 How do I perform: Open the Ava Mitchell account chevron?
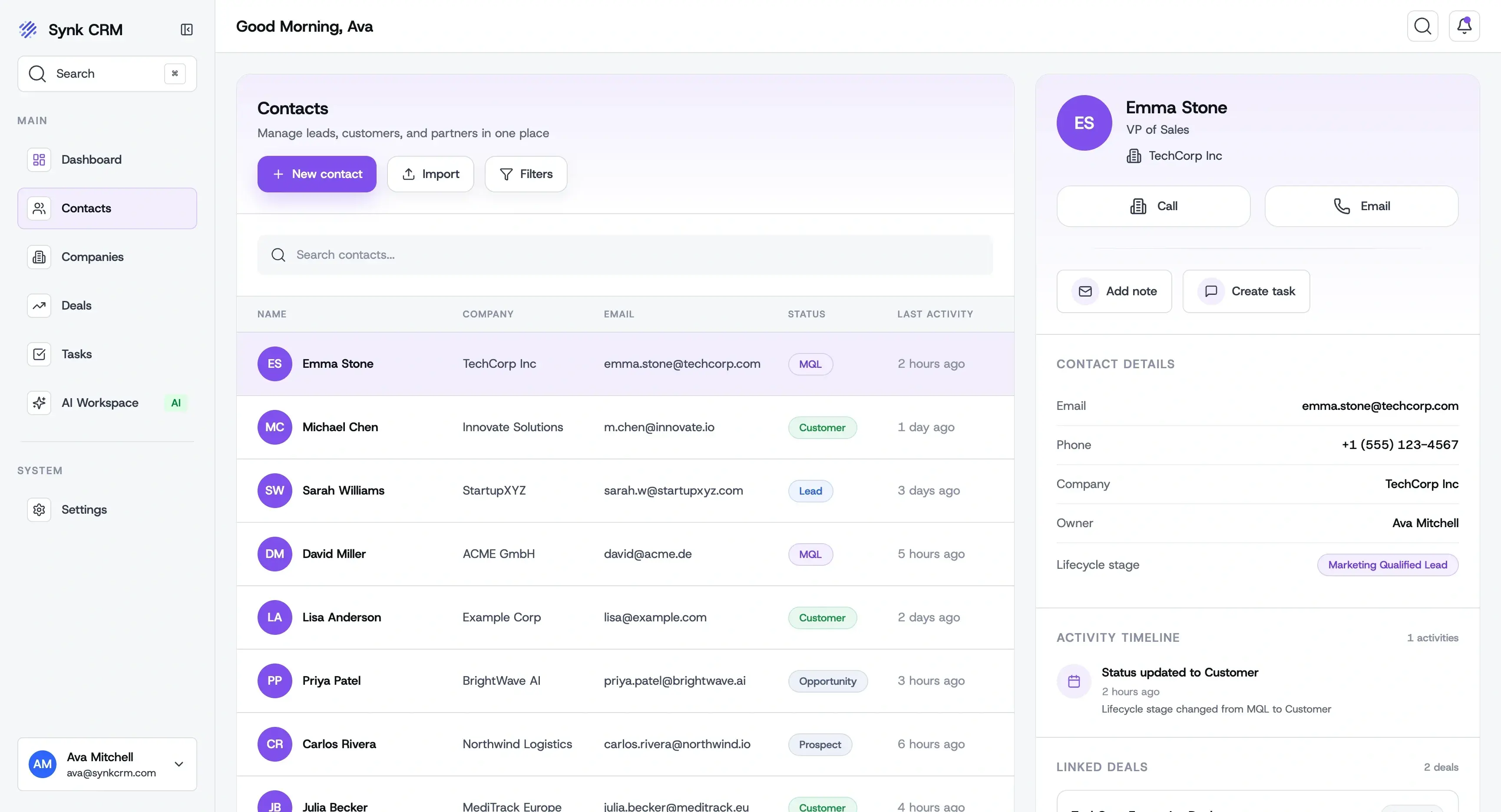[179, 764]
